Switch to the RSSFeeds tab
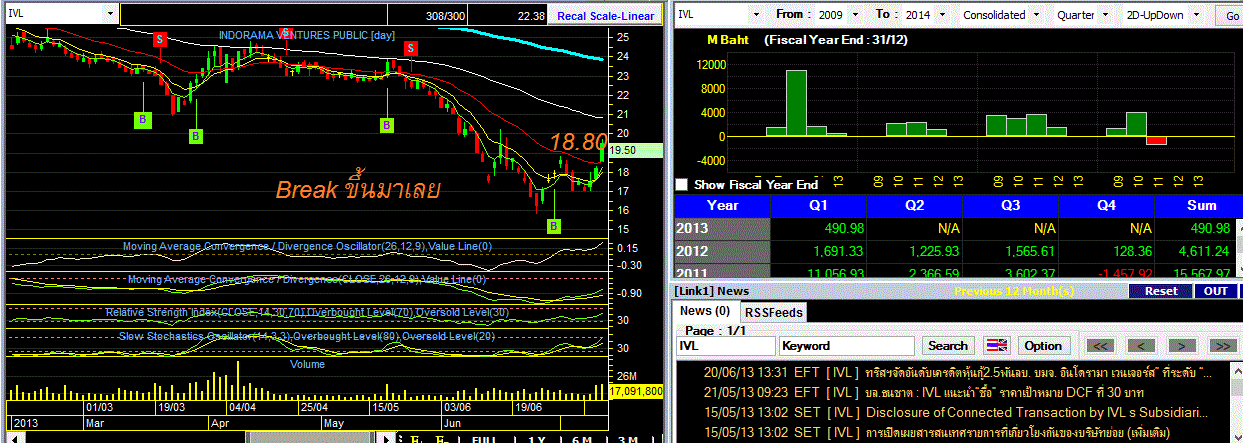This screenshot has height=445, width=1243. click(x=774, y=311)
